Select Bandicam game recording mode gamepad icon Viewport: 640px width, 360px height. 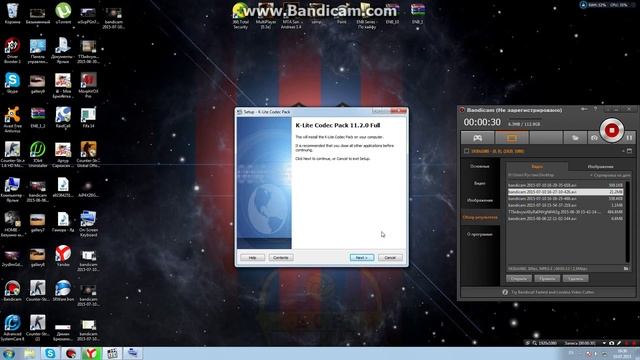coord(478,138)
